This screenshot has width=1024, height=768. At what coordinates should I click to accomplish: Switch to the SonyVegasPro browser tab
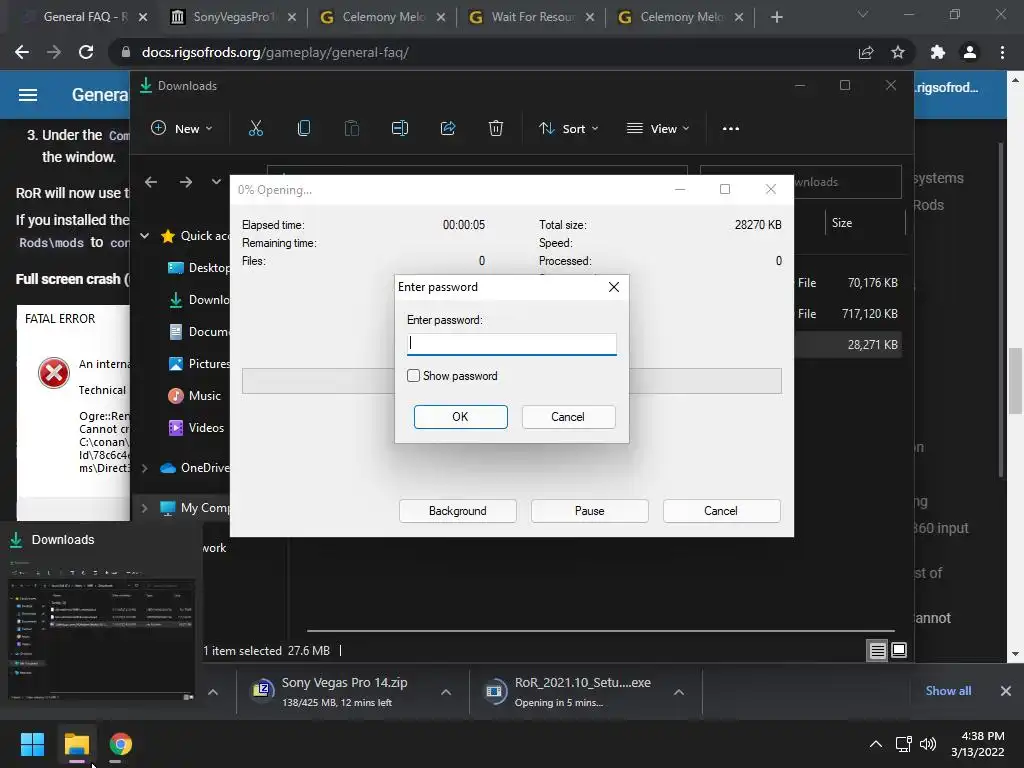coord(232,17)
